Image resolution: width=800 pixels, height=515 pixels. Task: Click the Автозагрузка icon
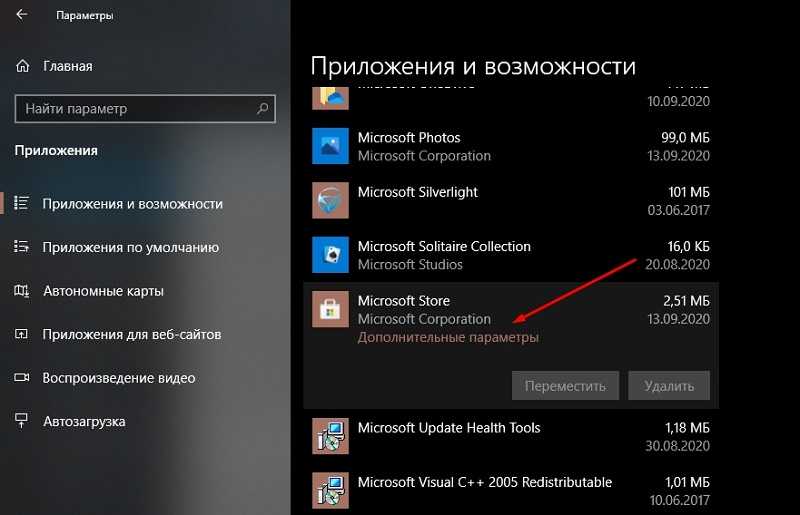pos(21,421)
